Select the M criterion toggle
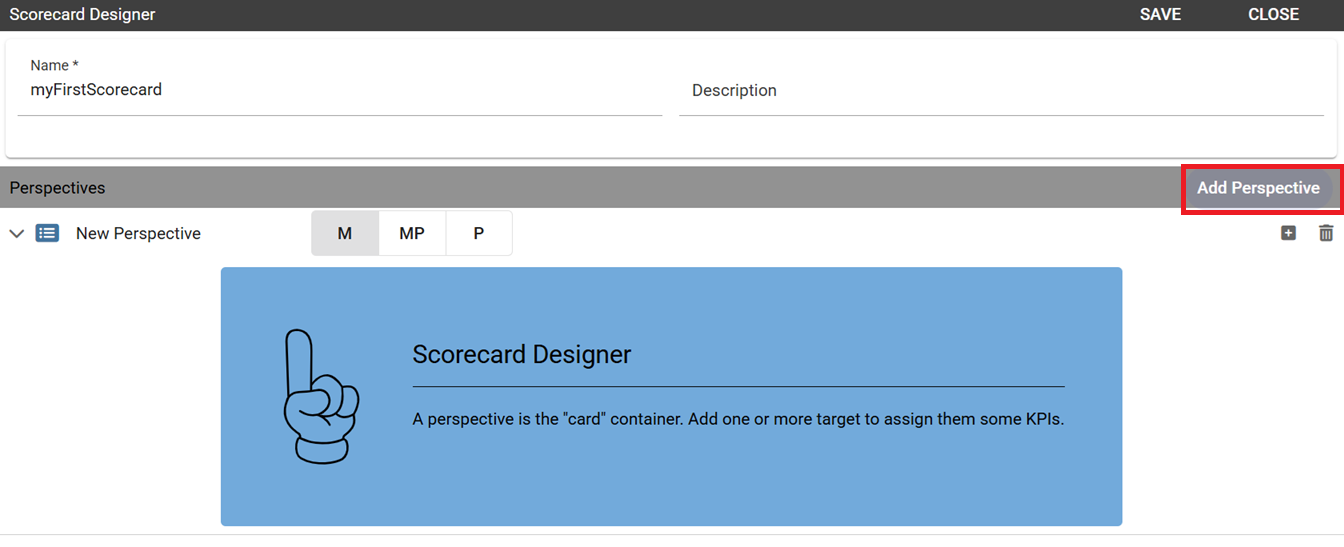 click(x=345, y=233)
